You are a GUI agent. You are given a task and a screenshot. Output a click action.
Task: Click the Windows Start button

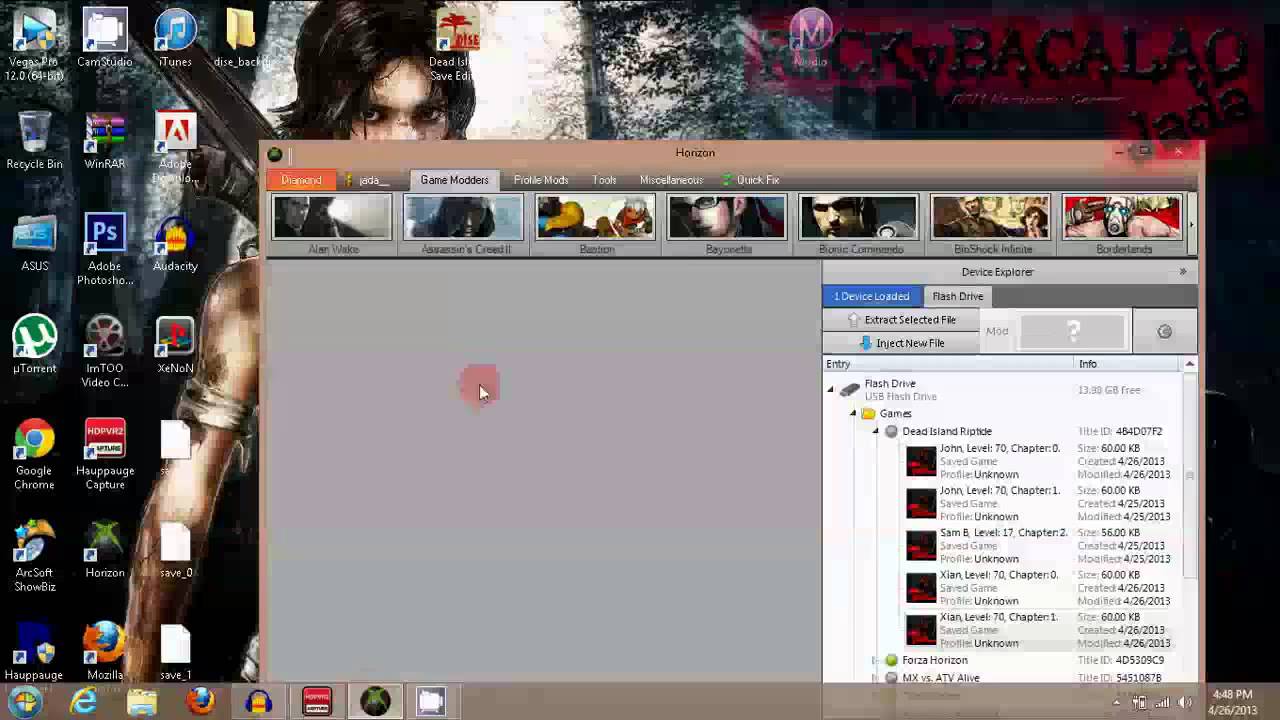(25, 702)
